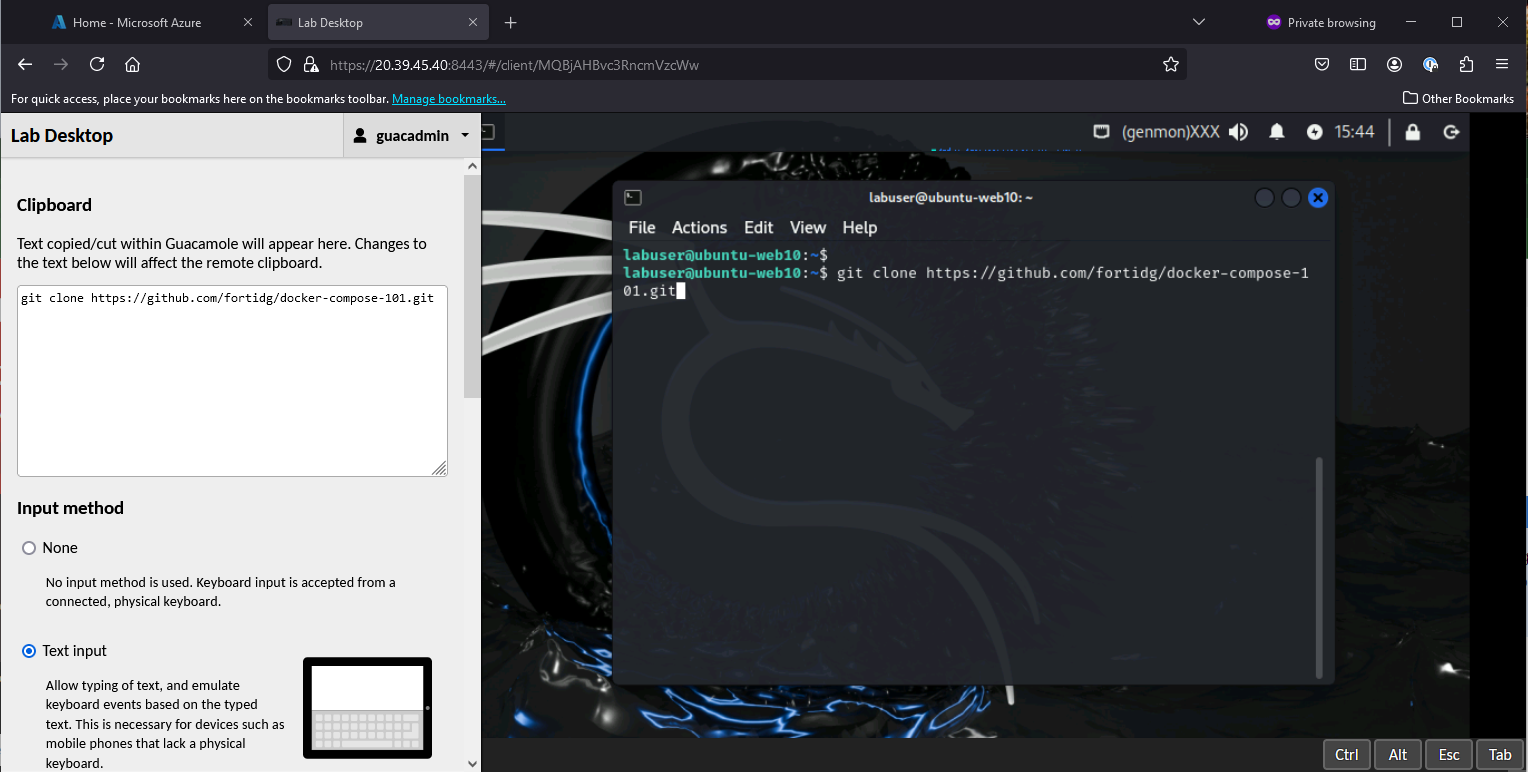Viewport: 1528px width, 772px height.
Task: Click the Lab Desktop sidebar title
Action: click(x=62, y=135)
